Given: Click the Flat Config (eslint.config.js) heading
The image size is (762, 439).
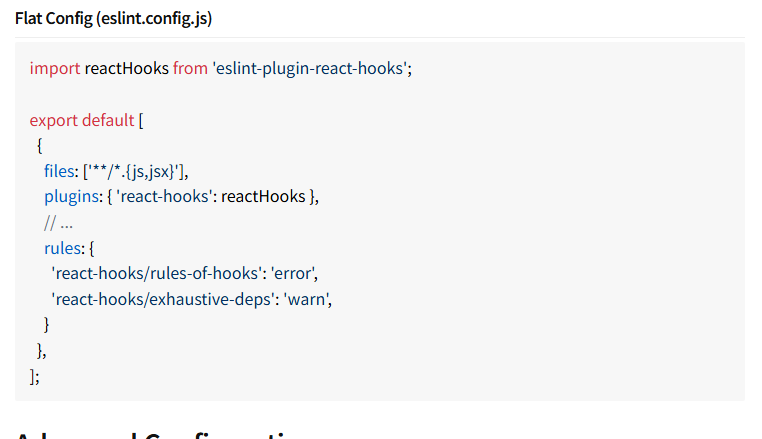Looking at the screenshot, I should tap(113, 18).
